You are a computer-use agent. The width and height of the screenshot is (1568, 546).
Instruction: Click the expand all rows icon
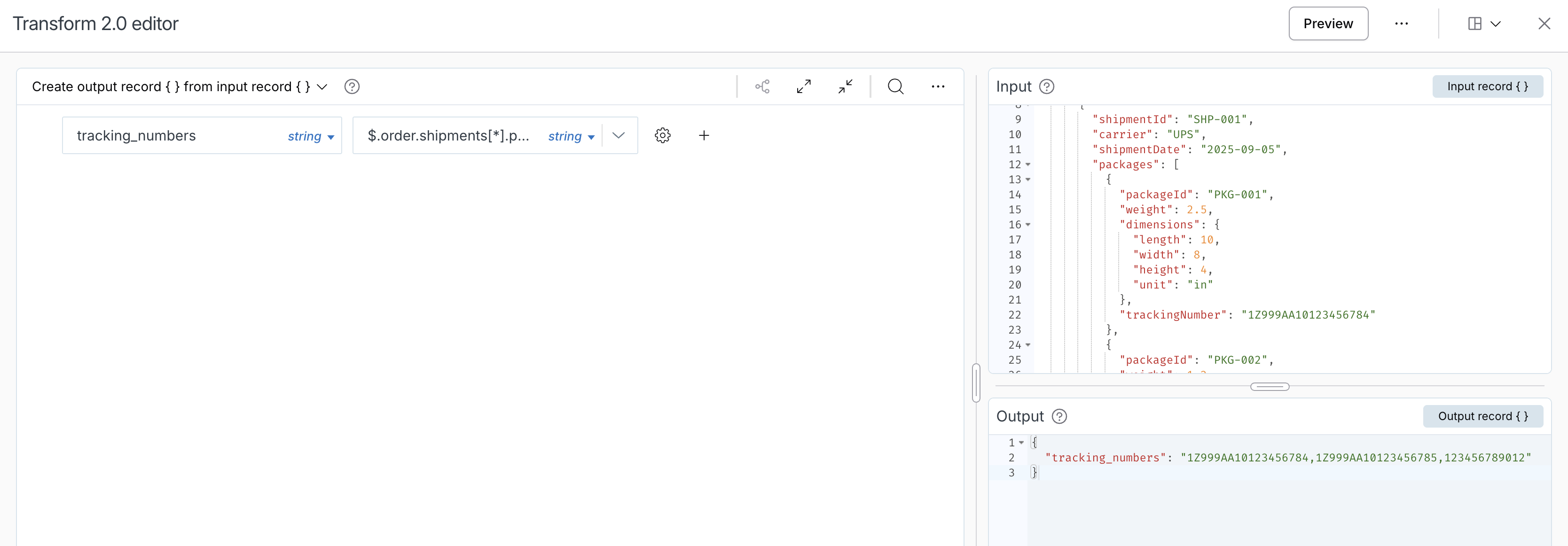(803, 86)
